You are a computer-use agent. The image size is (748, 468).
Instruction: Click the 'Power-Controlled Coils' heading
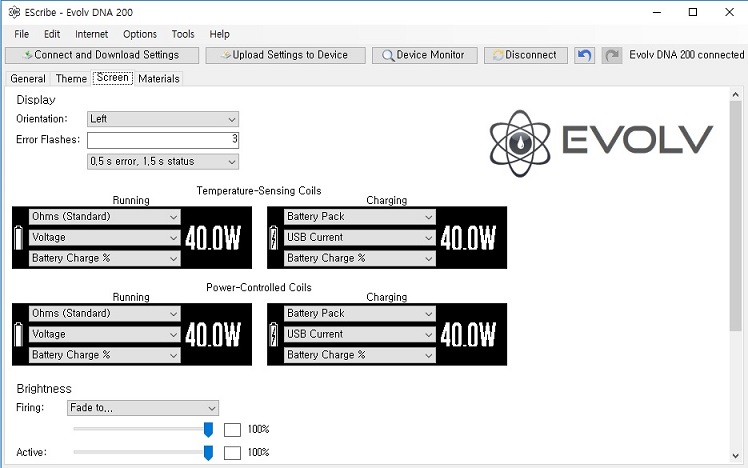point(259,288)
